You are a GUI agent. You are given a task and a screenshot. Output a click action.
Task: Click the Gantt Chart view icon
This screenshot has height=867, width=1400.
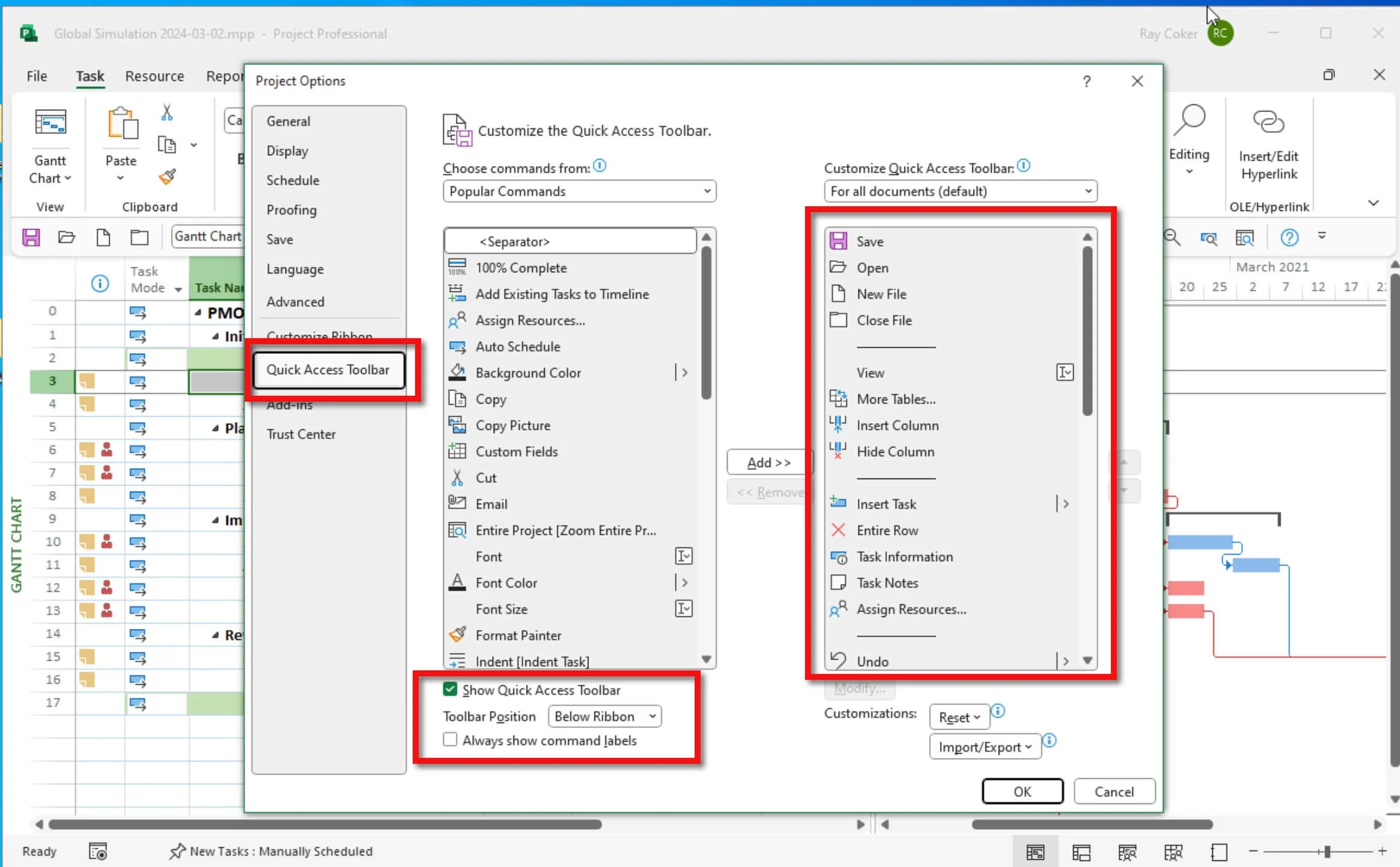click(x=50, y=122)
